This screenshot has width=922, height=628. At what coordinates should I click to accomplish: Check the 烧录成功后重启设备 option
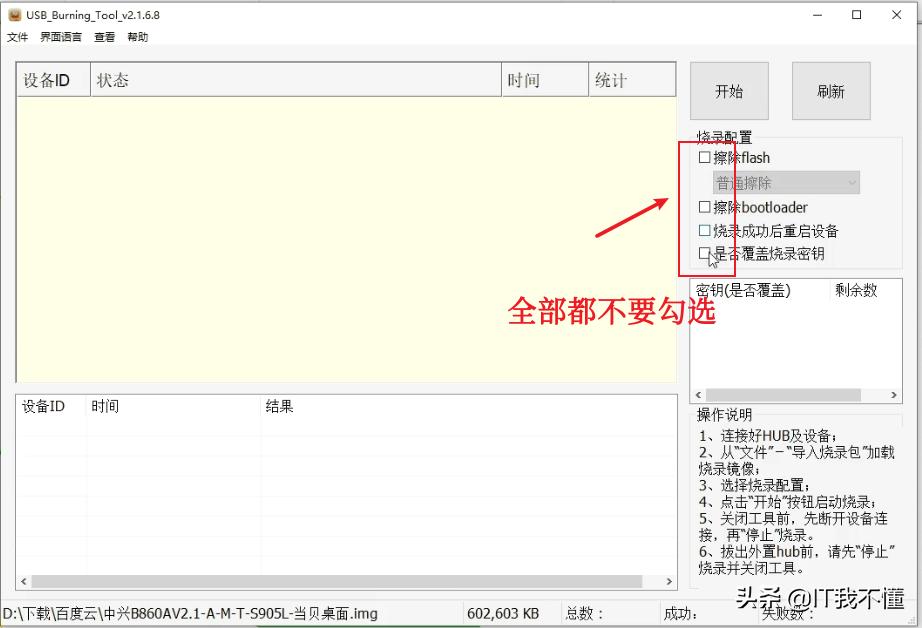704,231
